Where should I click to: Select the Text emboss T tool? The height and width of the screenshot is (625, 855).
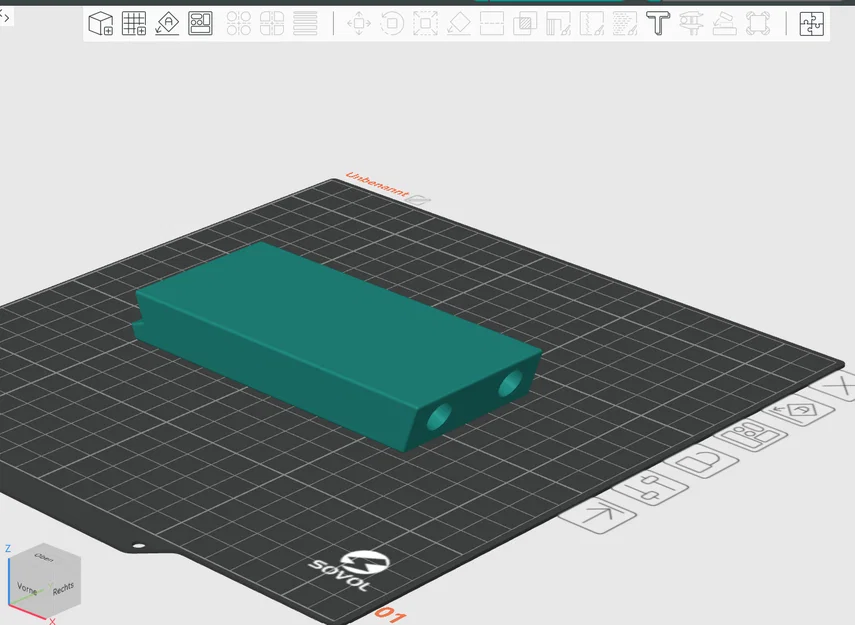click(x=658, y=23)
